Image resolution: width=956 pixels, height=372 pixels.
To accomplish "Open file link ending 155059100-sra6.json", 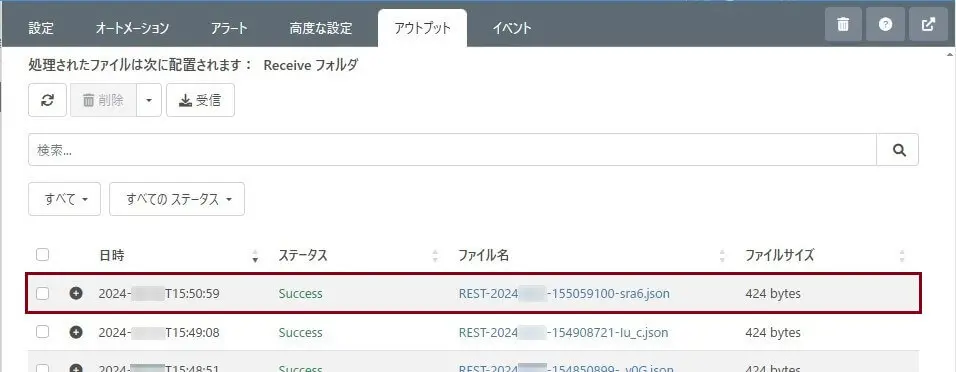I will (x=564, y=294).
